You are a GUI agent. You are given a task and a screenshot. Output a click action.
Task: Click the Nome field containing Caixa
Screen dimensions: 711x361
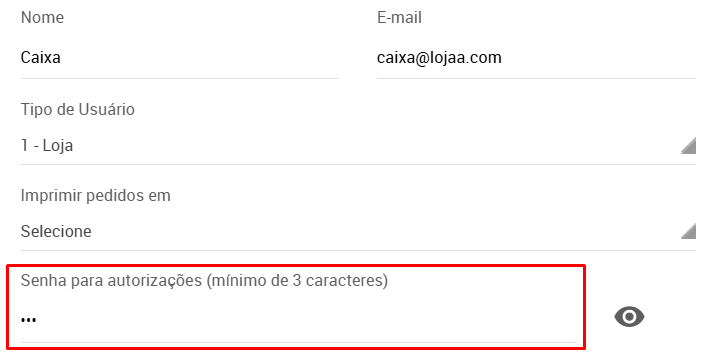pos(180,58)
